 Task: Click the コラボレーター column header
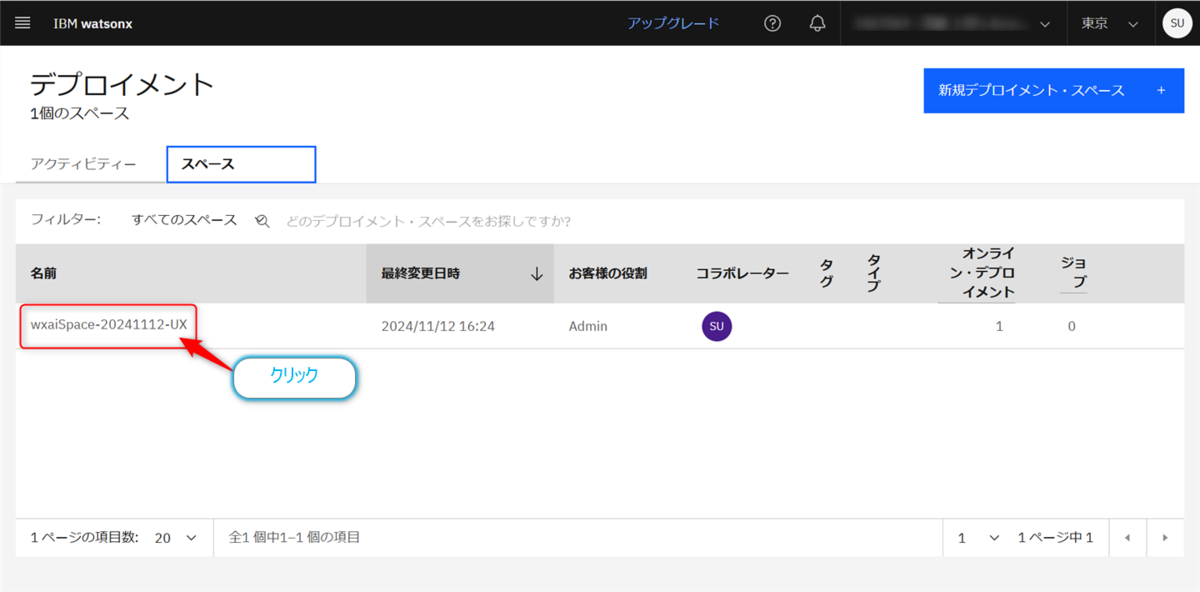click(x=742, y=273)
